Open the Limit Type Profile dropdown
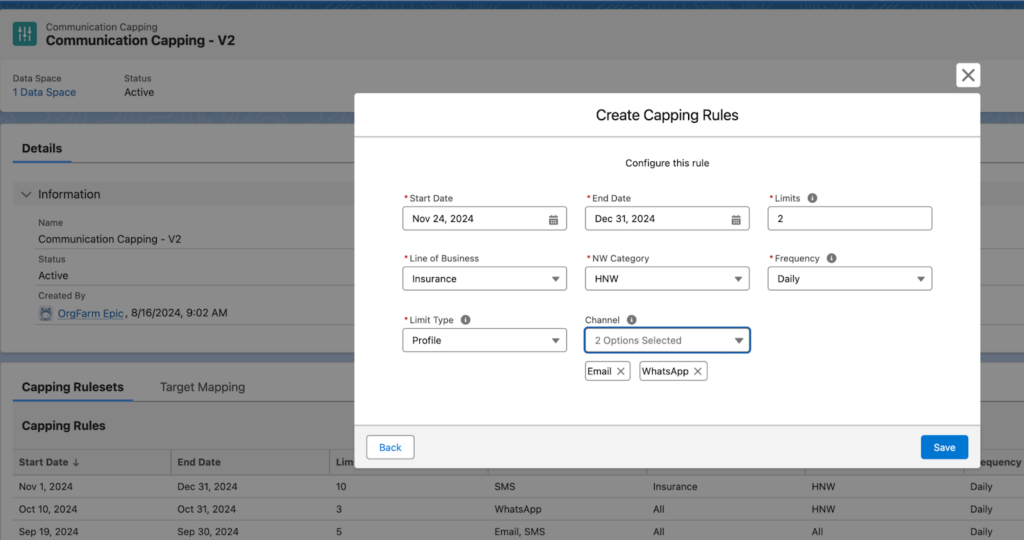 click(484, 341)
